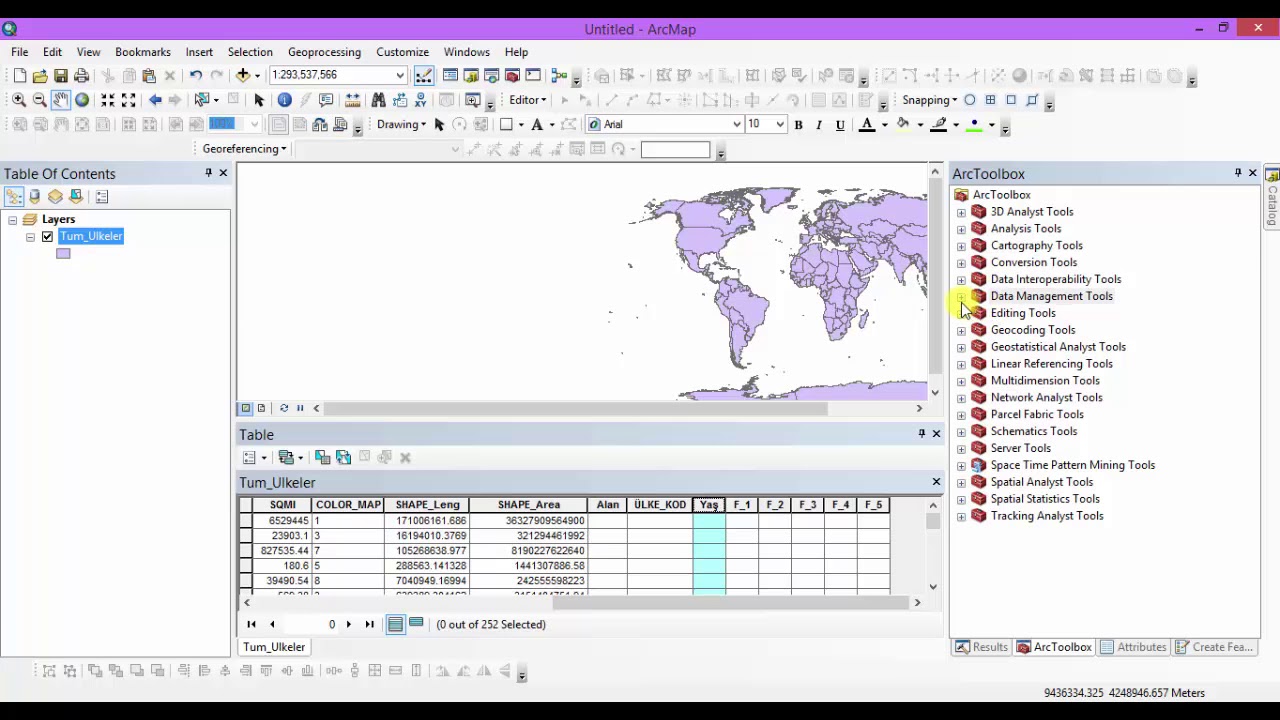Open a map document folder icon
The height and width of the screenshot is (720, 1280).
point(40,76)
